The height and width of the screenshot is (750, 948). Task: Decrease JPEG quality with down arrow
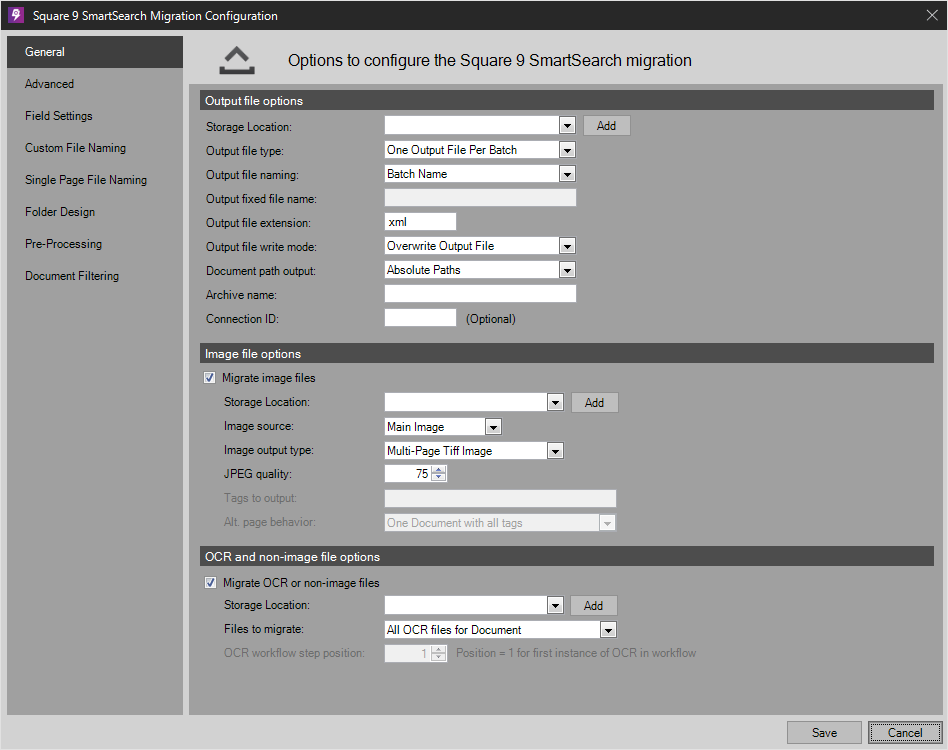[x=439, y=478]
